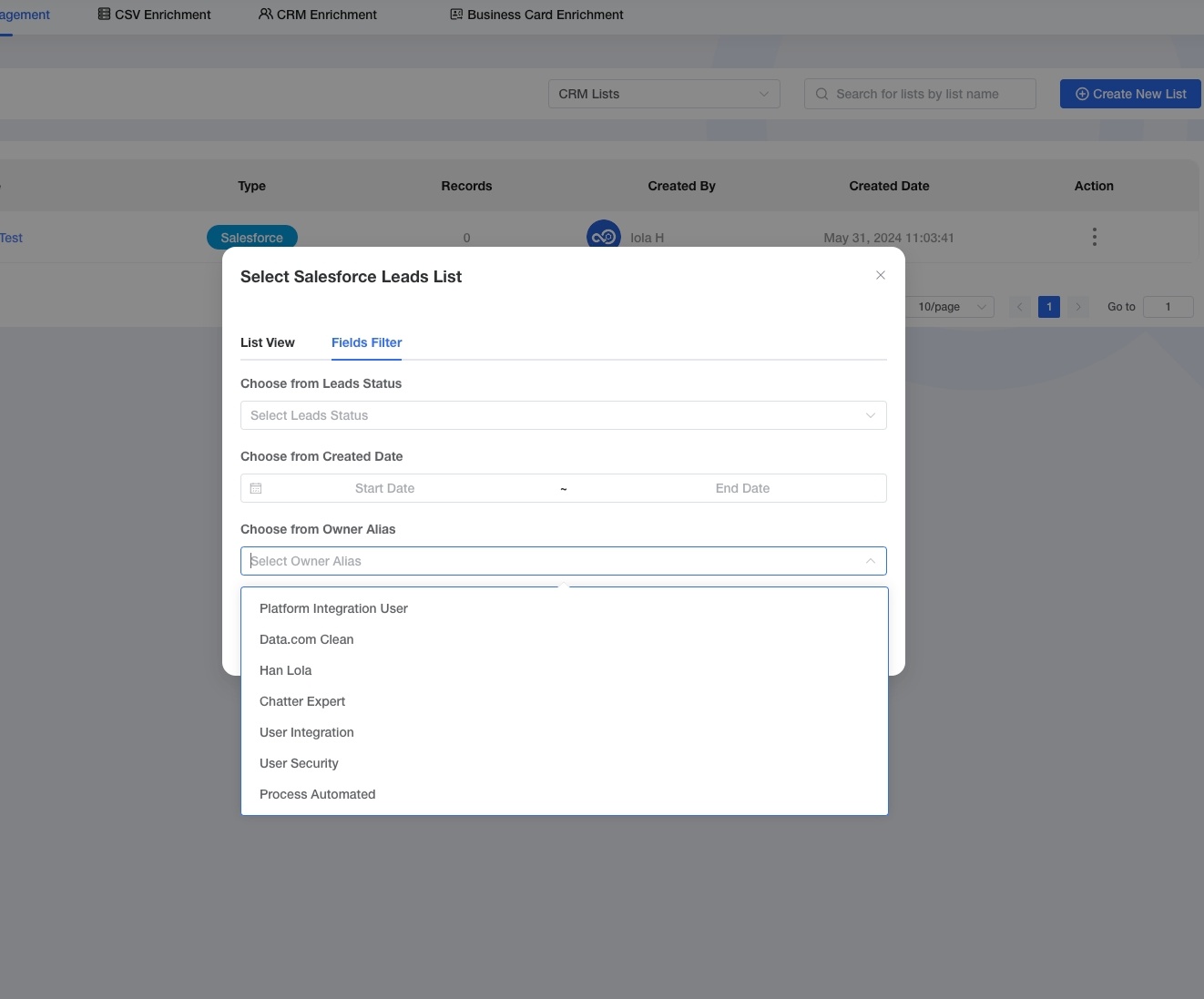Click the CSV Enrichment tab icon
The image size is (1204, 999).
pyautogui.click(x=104, y=15)
